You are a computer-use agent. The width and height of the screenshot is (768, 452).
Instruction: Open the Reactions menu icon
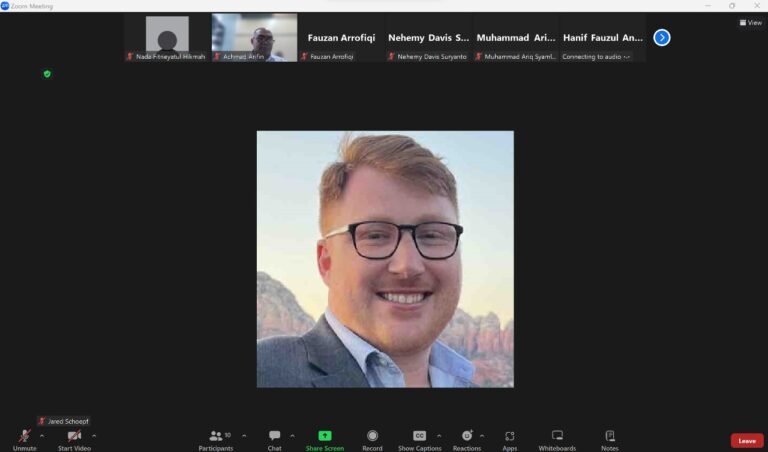click(467, 437)
